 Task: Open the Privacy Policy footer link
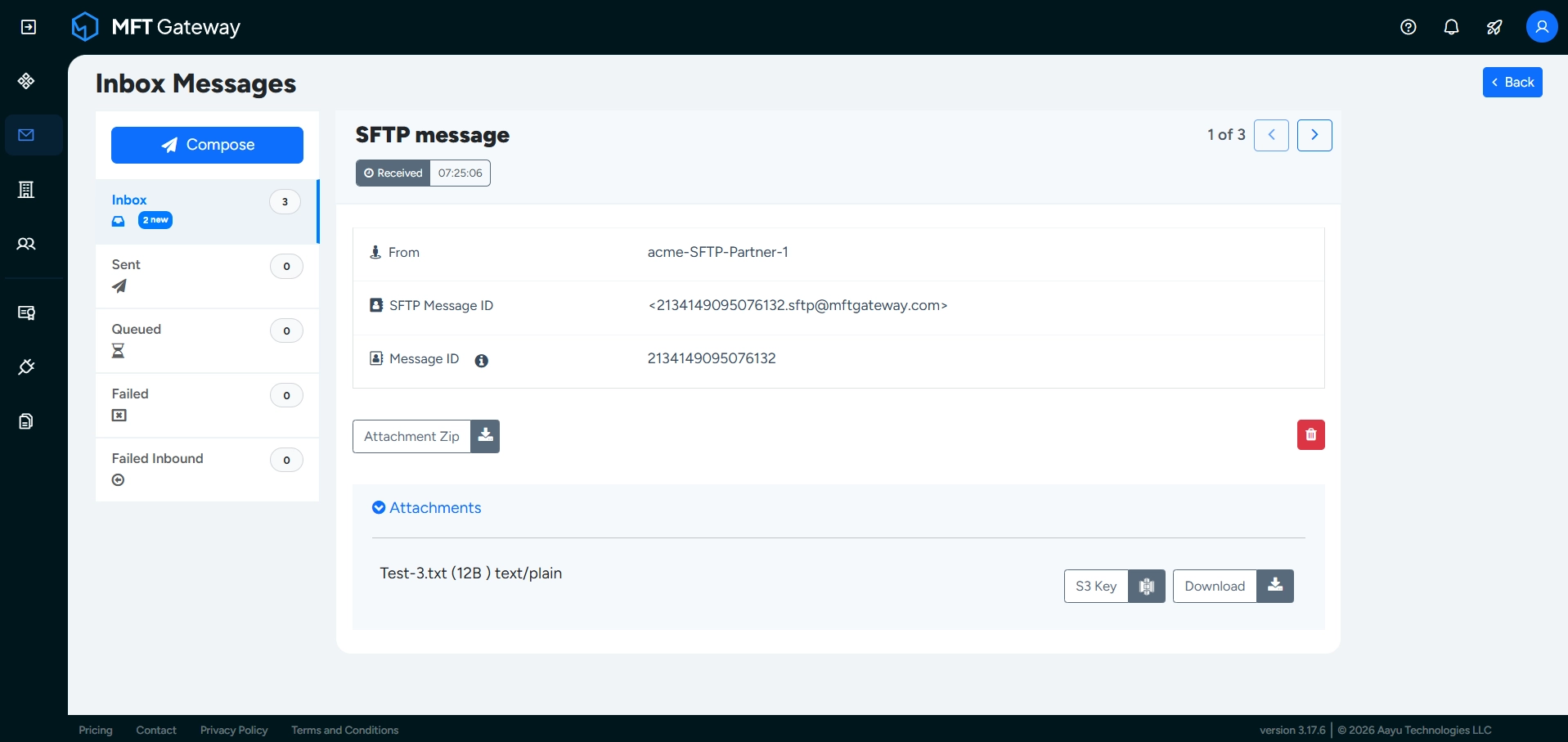tap(234, 730)
